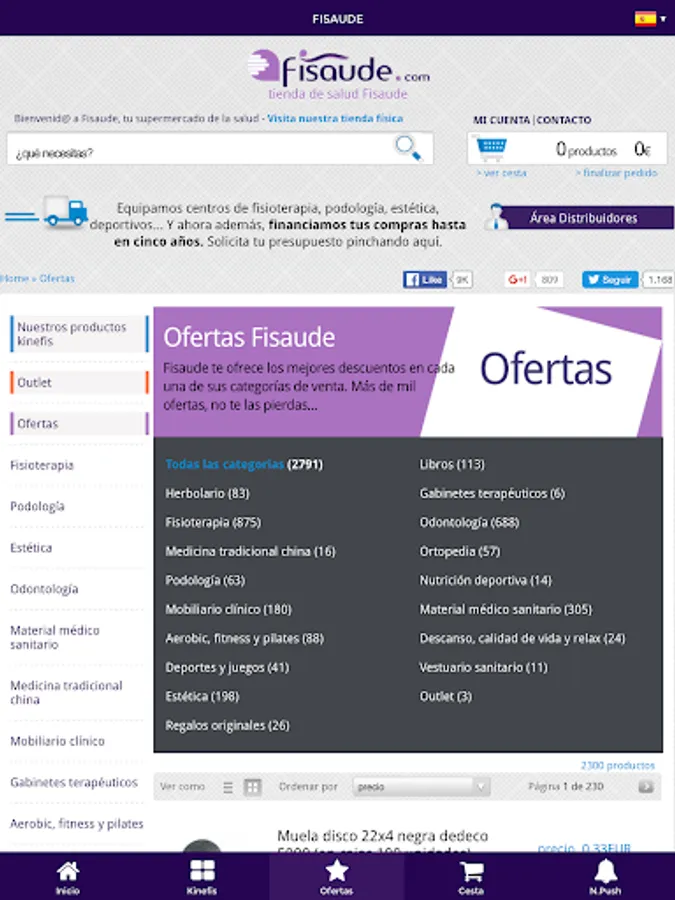Filter by Aerobic, fitness y pilates (88)
This screenshot has height=900, width=675.
[245, 638]
